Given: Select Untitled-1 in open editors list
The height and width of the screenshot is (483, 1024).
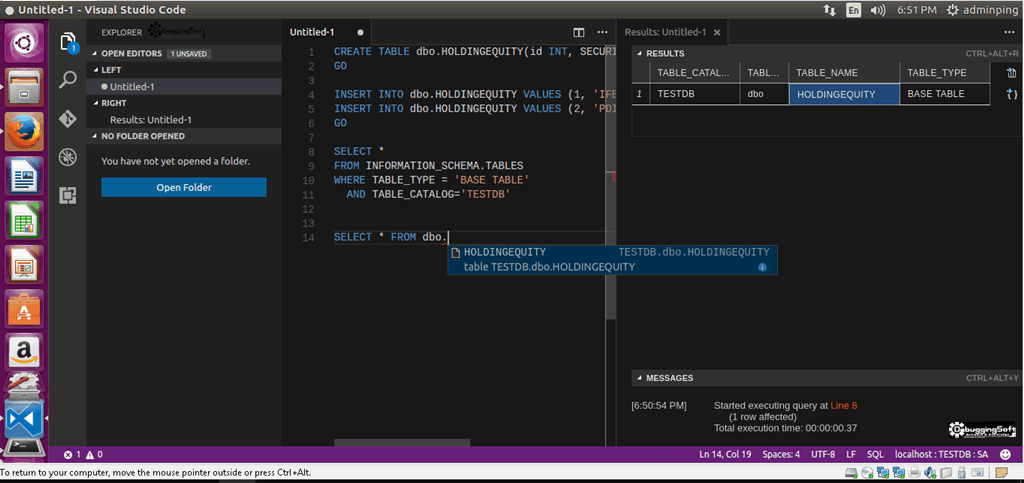Looking at the screenshot, I should tap(184, 87).
